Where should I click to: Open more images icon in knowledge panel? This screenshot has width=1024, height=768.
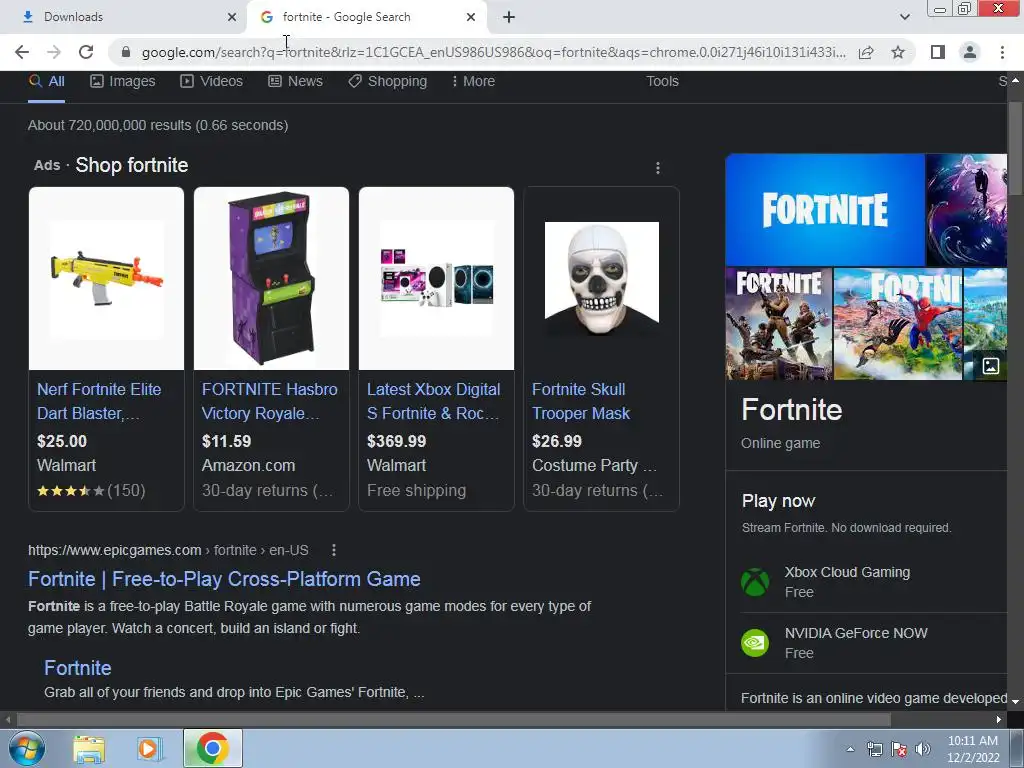991,366
